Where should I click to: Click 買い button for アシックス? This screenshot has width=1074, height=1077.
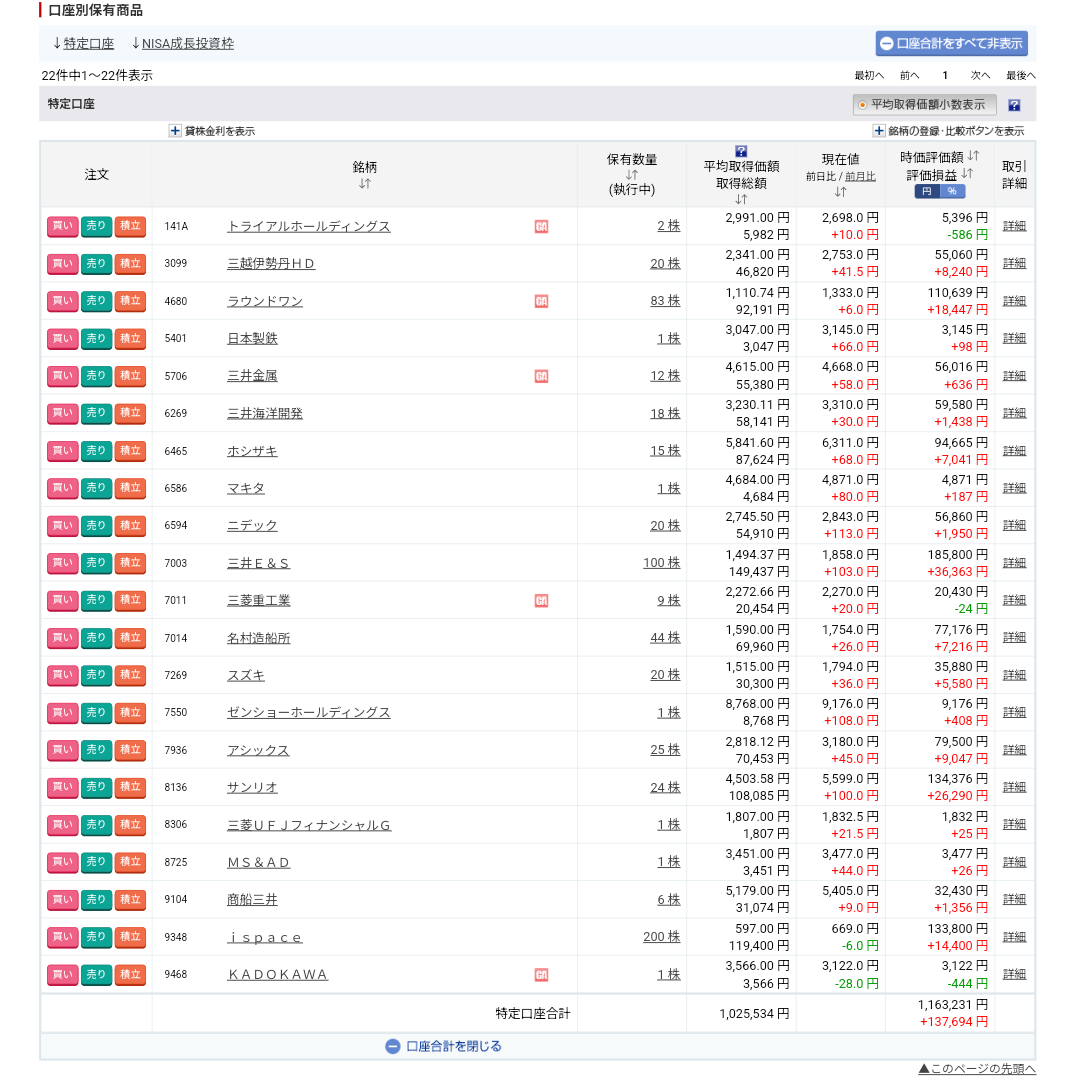pos(62,749)
